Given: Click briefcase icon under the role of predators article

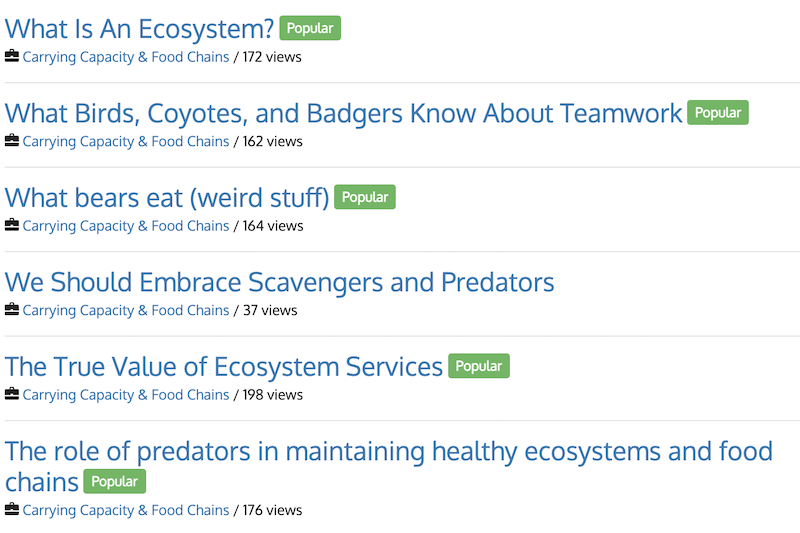Looking at the screenshot, I should pyautogui.click(x=12, y=510).
